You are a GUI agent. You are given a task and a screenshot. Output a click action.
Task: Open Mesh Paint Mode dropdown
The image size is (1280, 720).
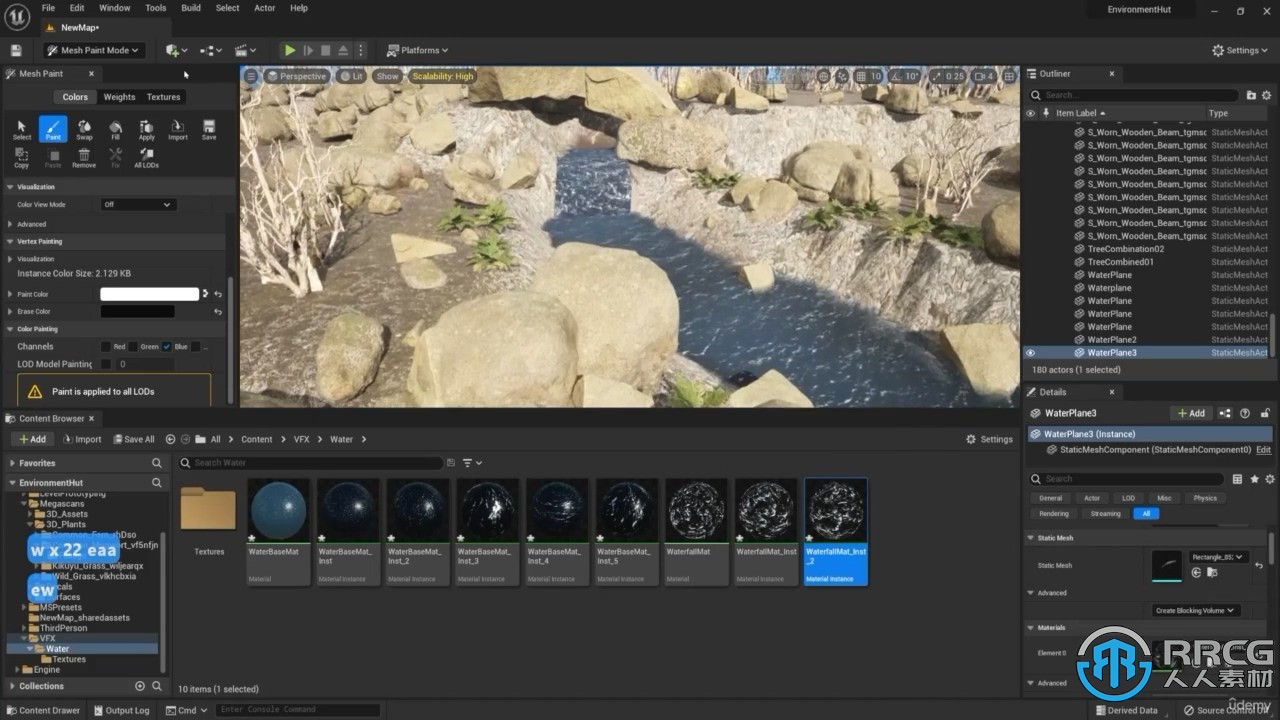[94, 50]
